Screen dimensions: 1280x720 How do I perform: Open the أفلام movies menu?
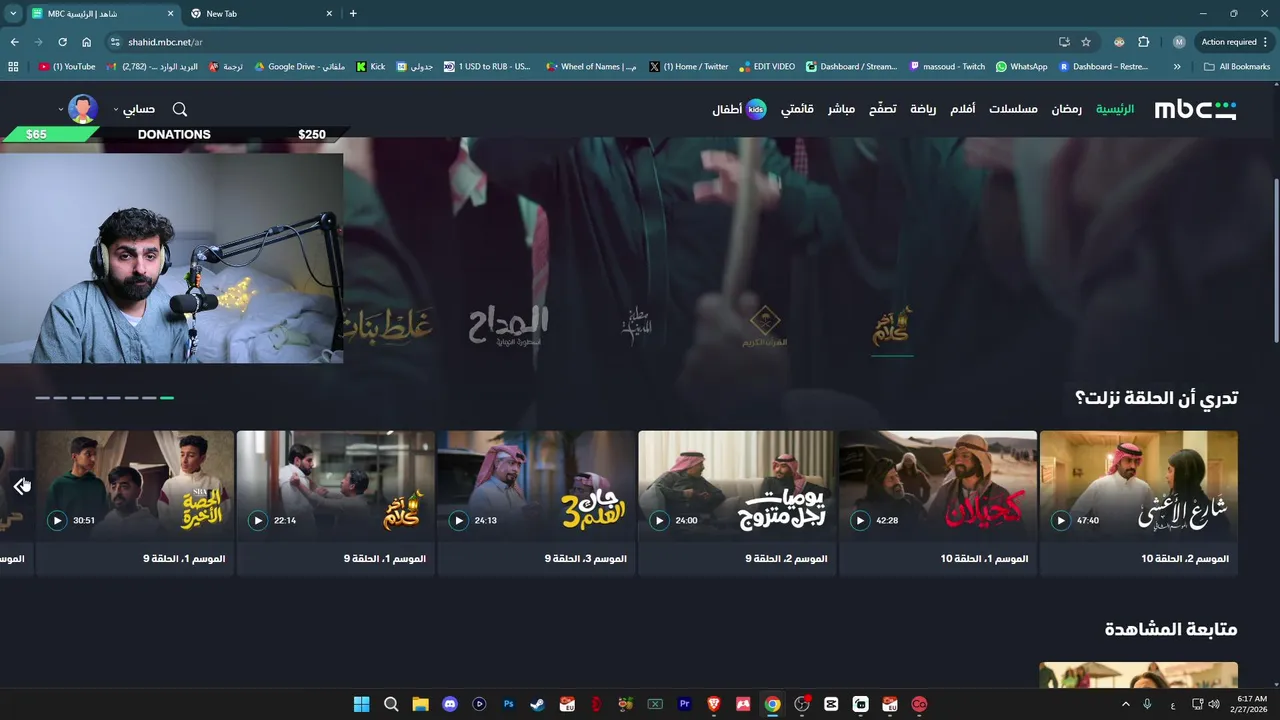pyautogui.click(x=962, y=109)
